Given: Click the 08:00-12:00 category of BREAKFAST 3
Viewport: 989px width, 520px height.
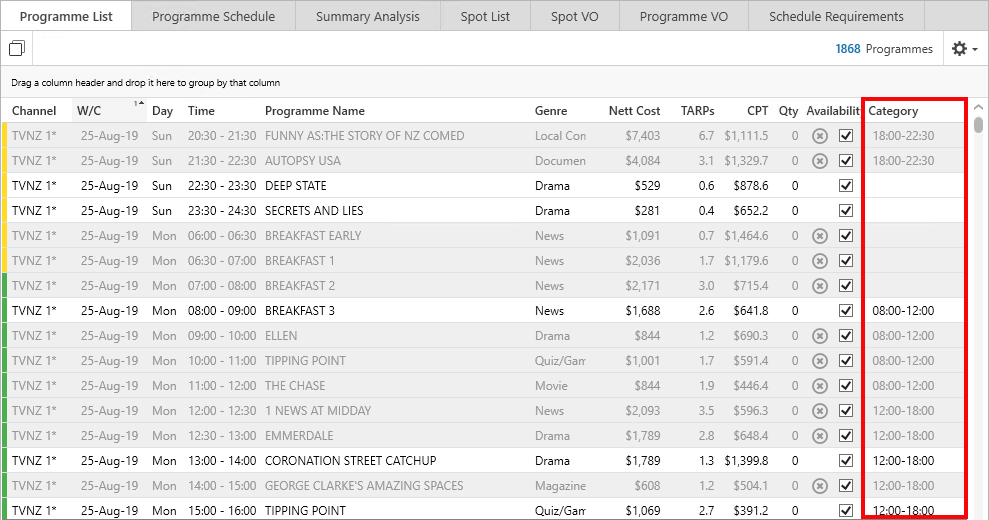Looking at the screenshot, I should click(x=903, y=310).
